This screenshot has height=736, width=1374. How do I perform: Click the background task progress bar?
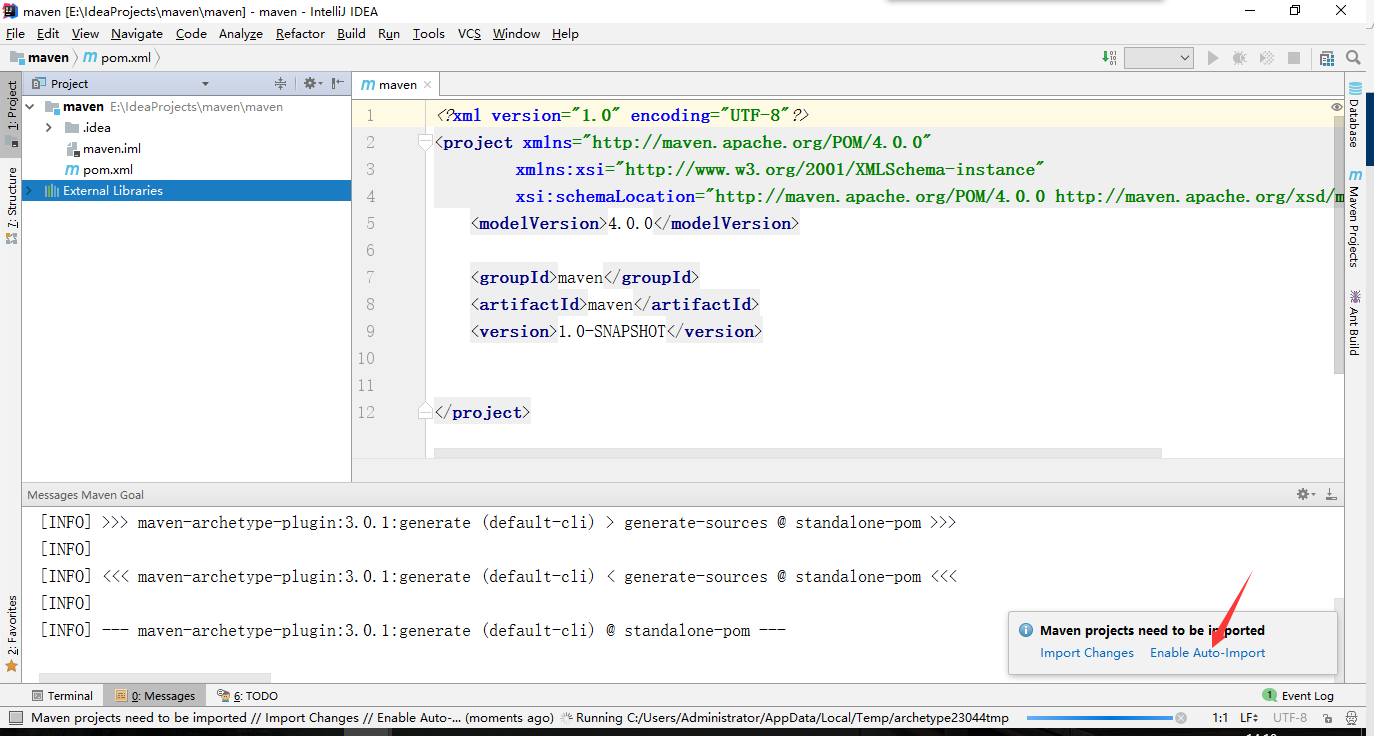pos(1099,718)
